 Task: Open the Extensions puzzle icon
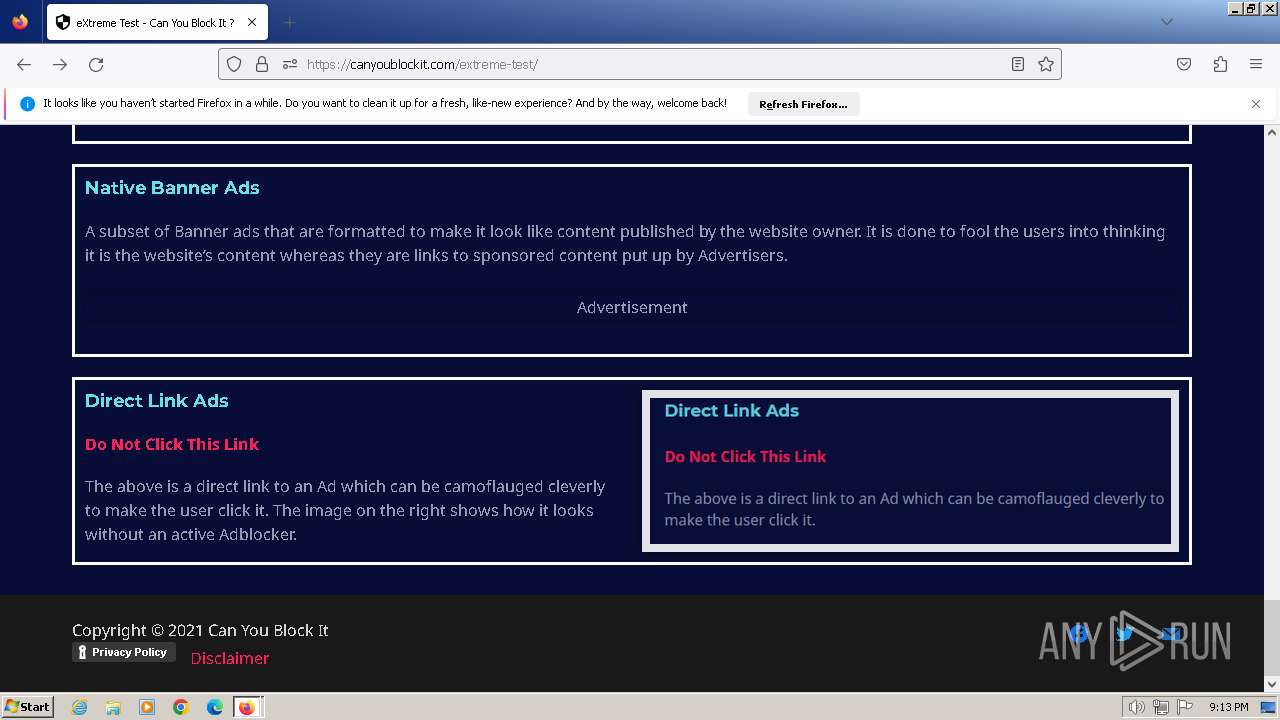tap(1220, 64)
